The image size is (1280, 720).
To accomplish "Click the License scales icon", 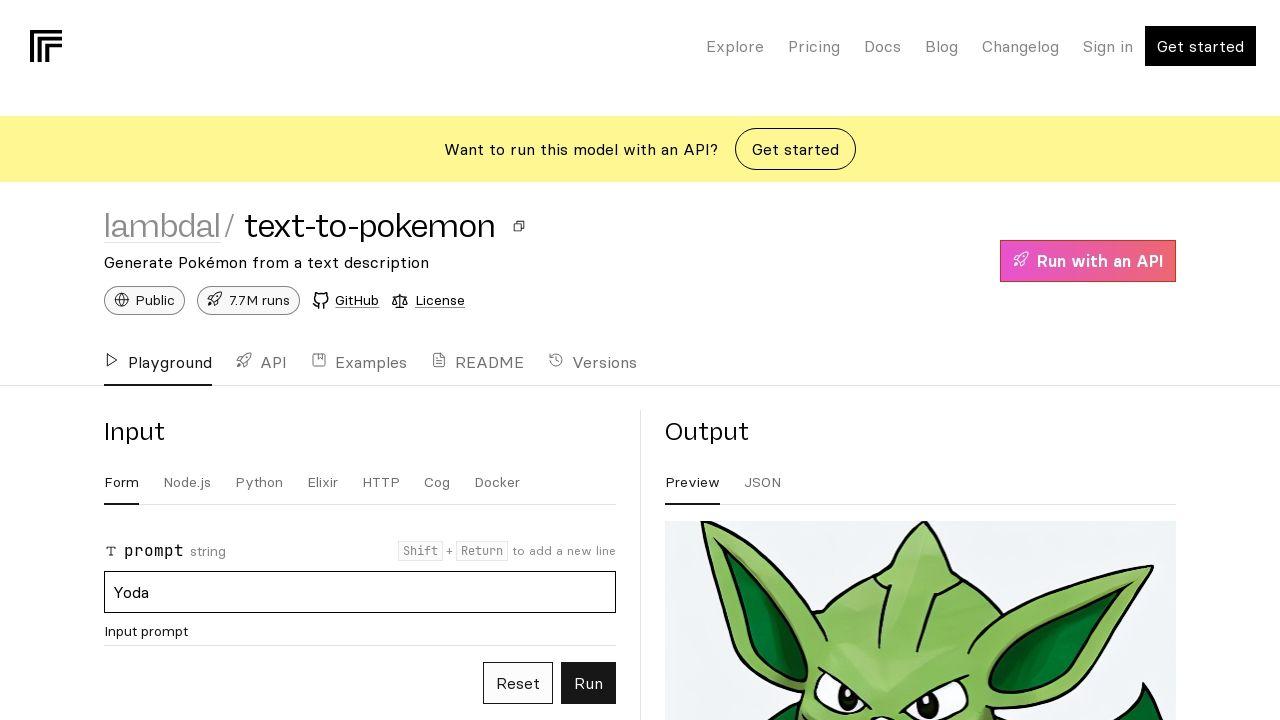I will [x=400, y=301].
